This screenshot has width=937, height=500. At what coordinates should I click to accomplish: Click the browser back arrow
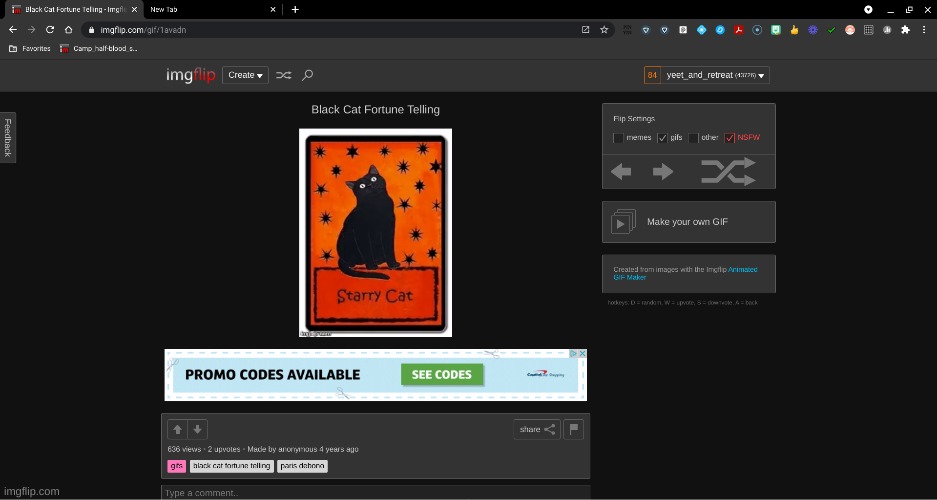click(x=13, y=30)
